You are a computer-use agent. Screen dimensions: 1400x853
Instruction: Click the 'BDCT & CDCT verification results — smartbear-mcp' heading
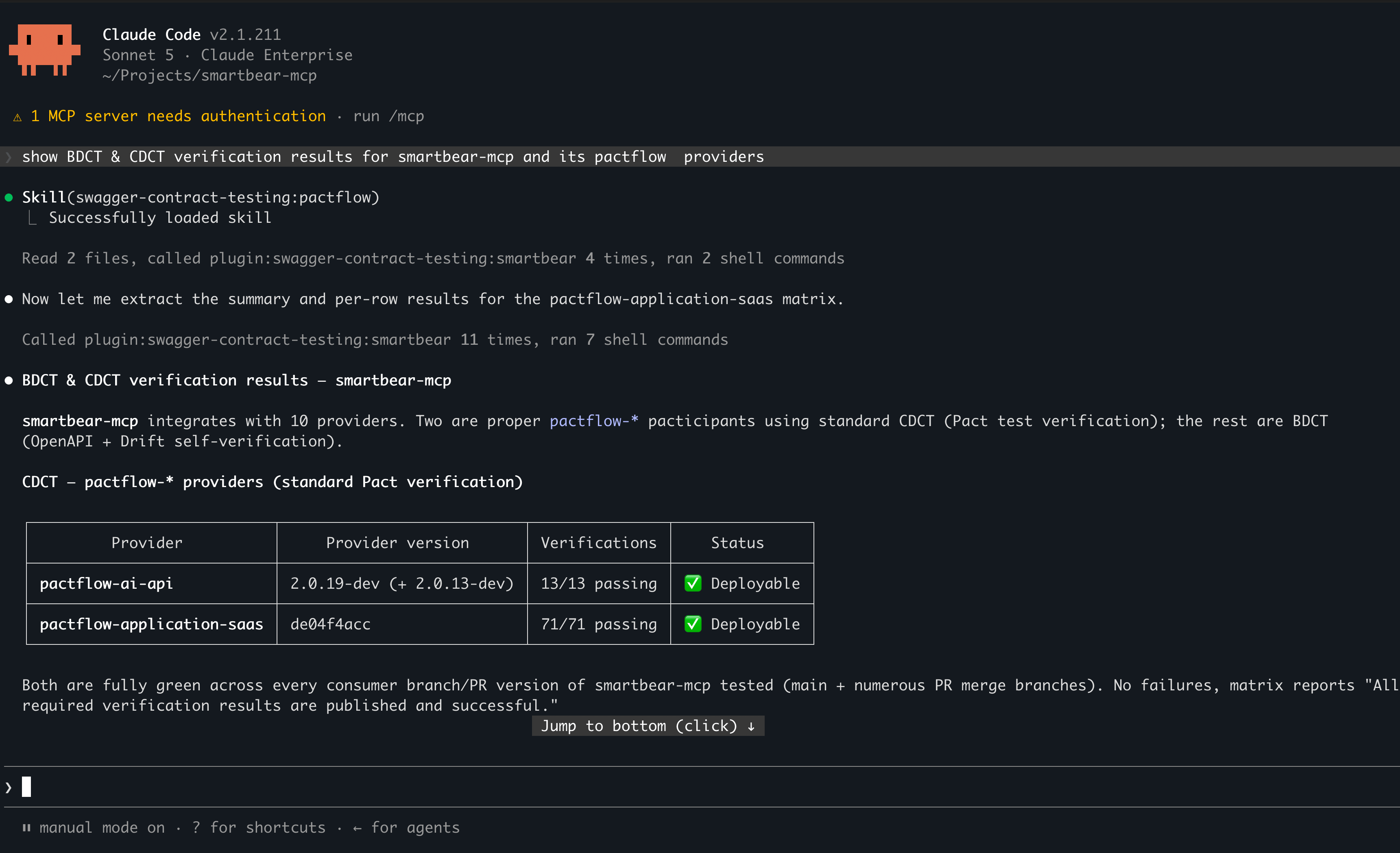click(236, 381)
